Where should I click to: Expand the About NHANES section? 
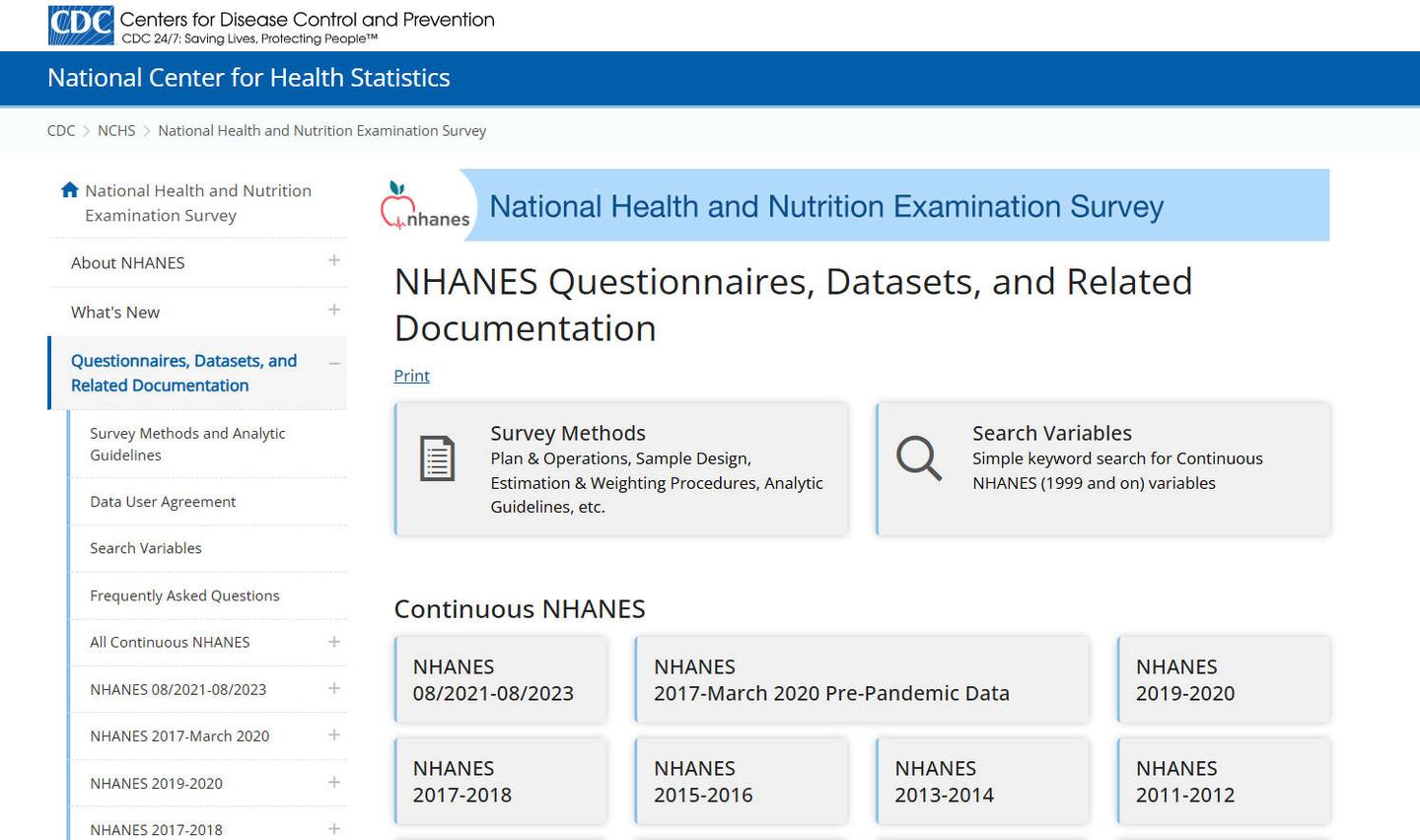tap(334, 261)
